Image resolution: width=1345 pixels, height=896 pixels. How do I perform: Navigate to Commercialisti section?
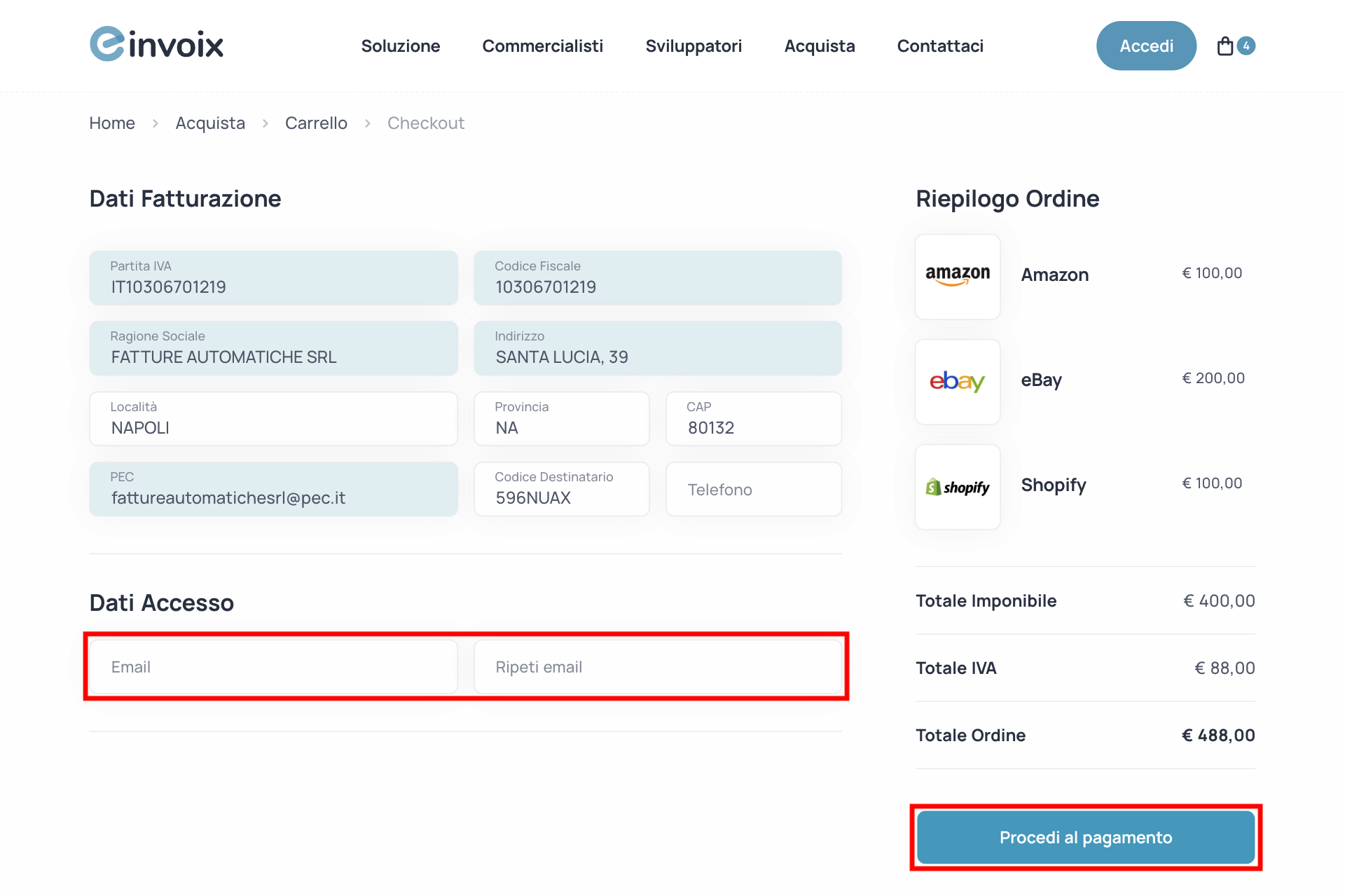click(x=543, y=46)
